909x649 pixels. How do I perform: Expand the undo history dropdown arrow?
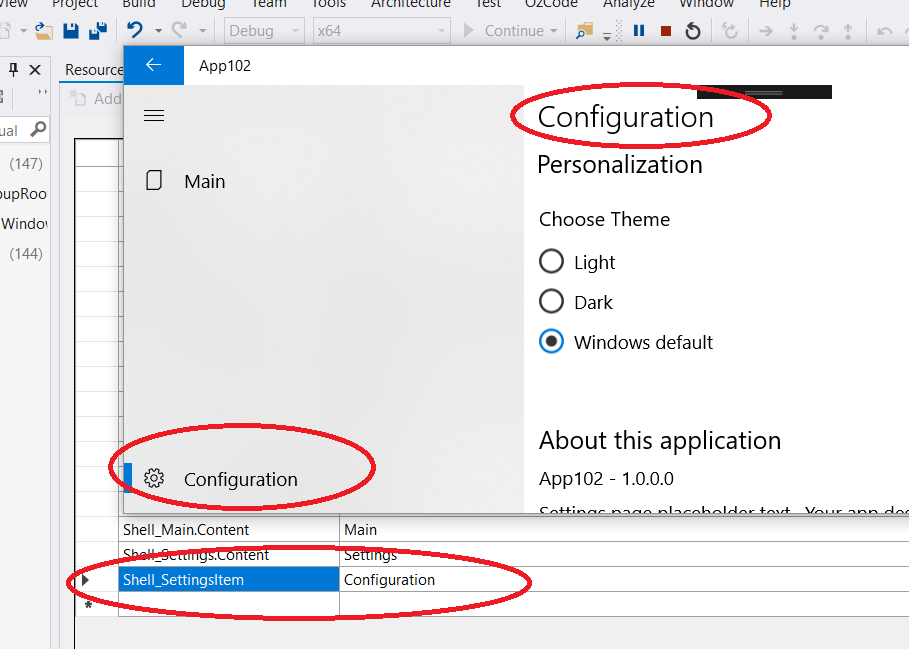click(x=158, y=31)
